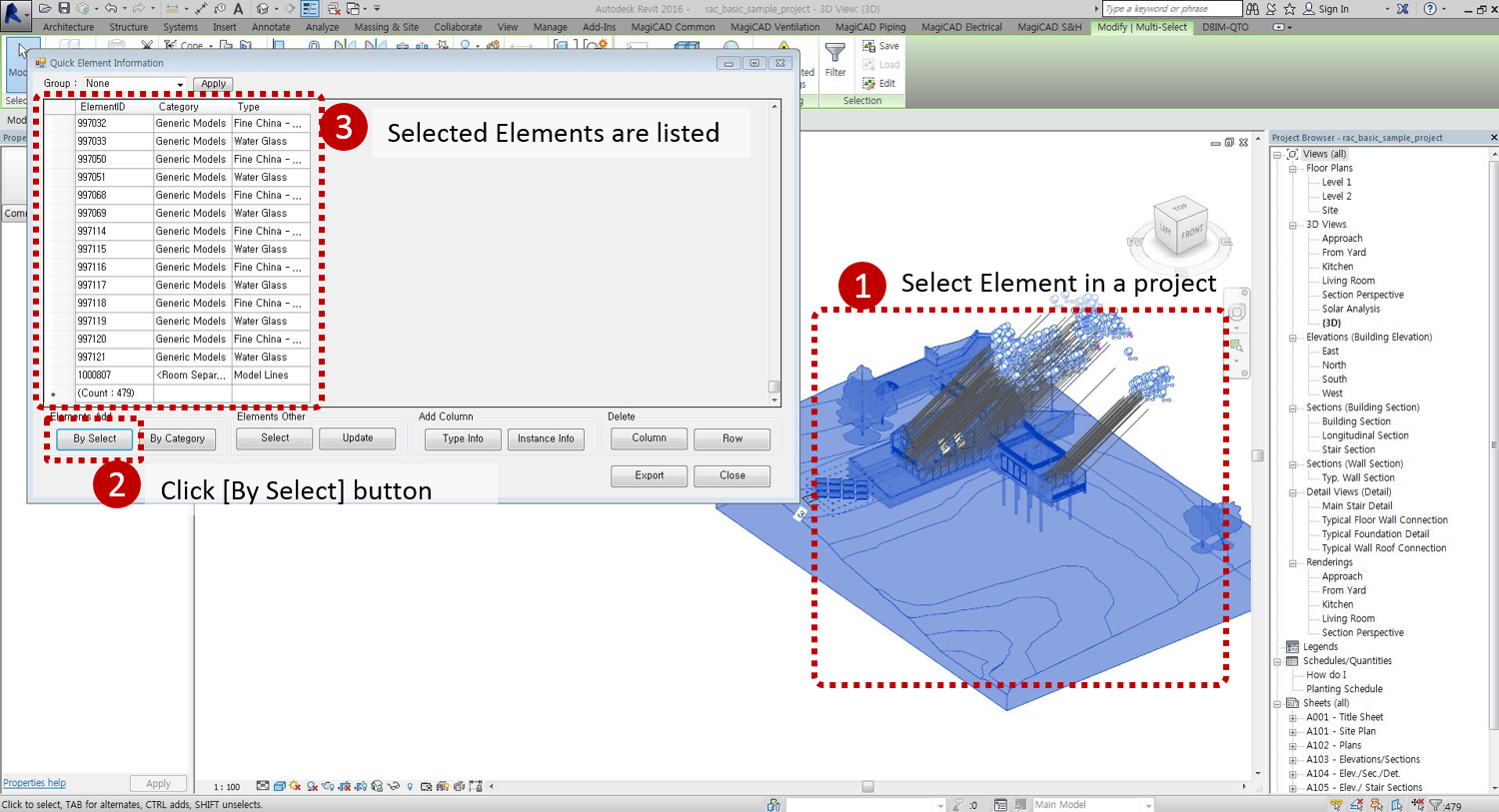
Task: Toggle the Sun Path icon on view bar
Action: 295,786
